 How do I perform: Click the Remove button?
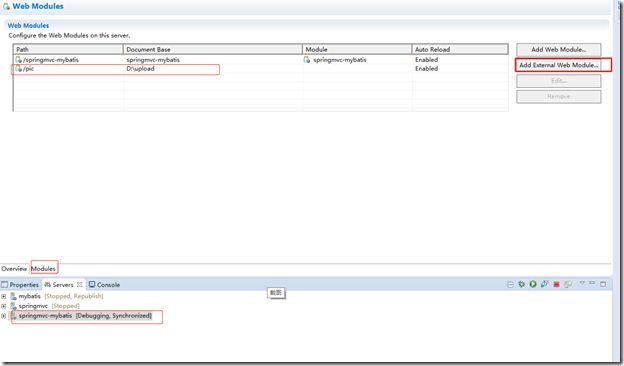pos(559,97)
